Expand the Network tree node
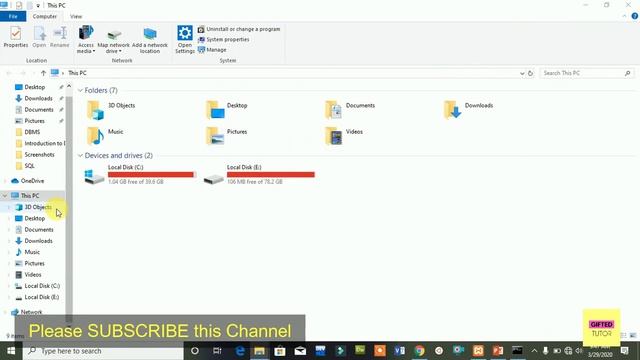Viewport: 640px width, 360px height. click(5, 312)
